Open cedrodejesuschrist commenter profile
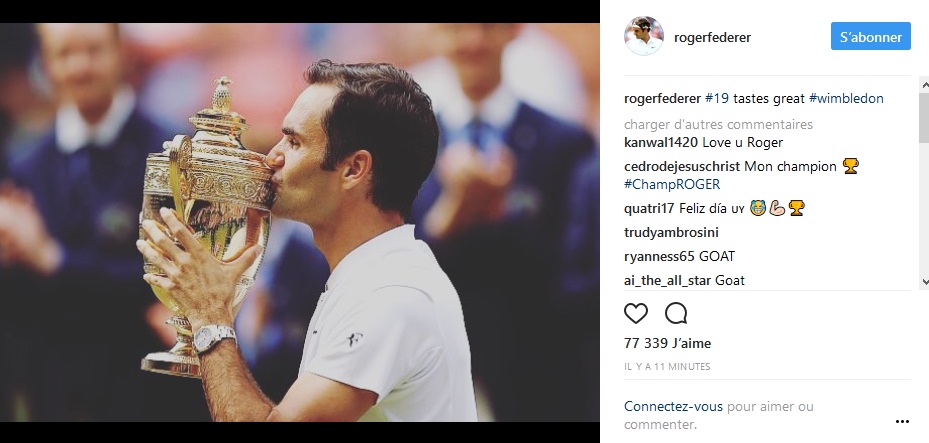The height and width of the screenshot is (443, 929). pyautogui.click(x=682, y=166)
